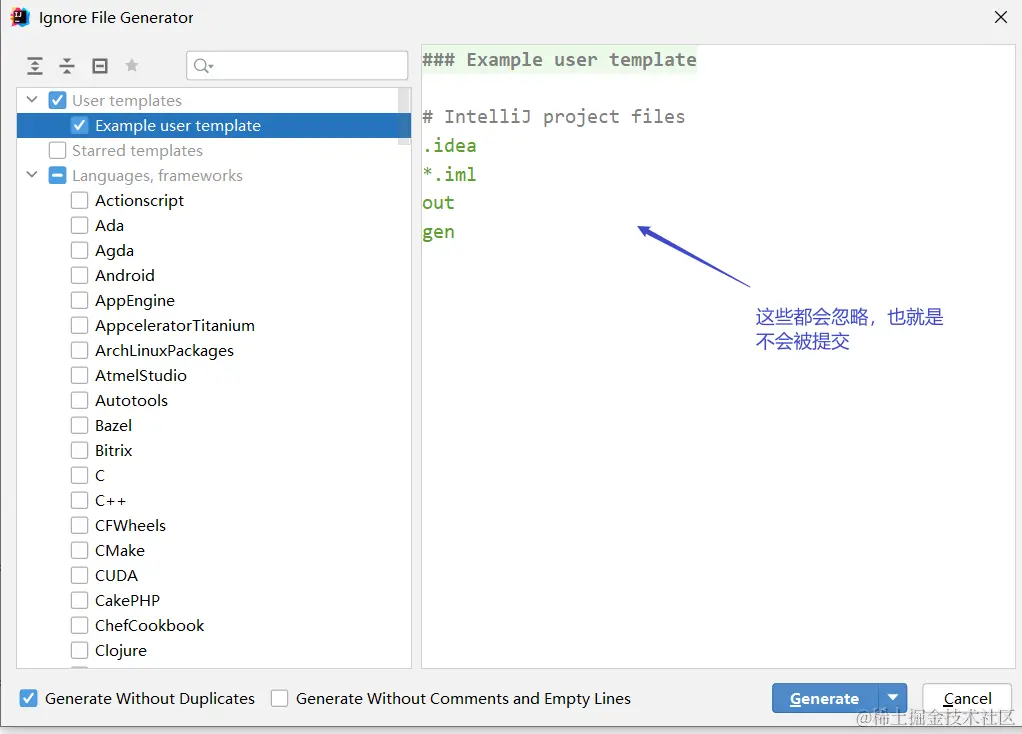
Task: Select the CMake template label
Action: pyautogui.click(x=120, y=550)
